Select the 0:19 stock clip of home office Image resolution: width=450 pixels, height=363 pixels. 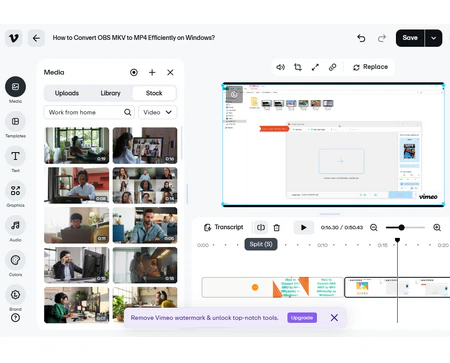77,145
